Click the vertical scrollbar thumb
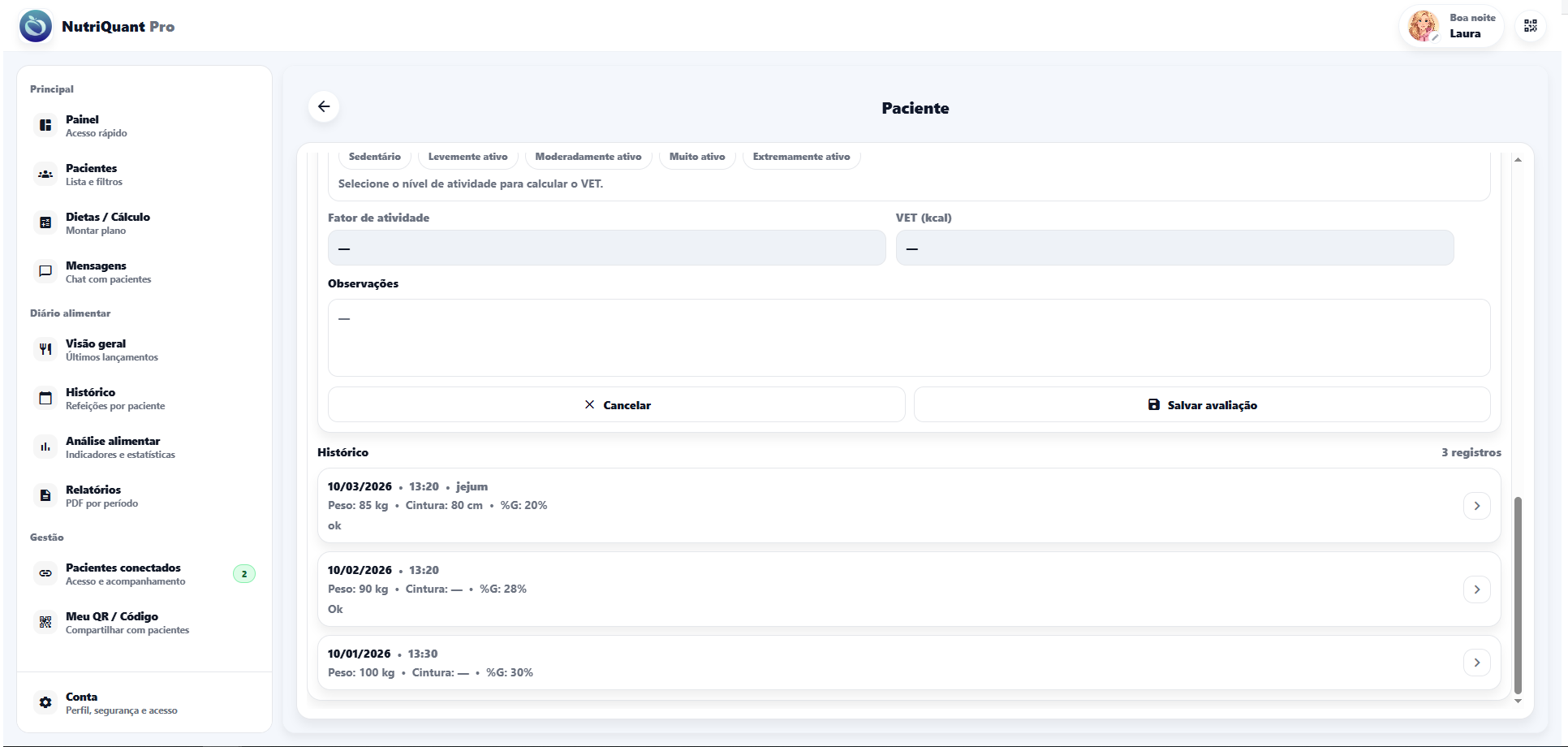 [x=1518, y=594]
